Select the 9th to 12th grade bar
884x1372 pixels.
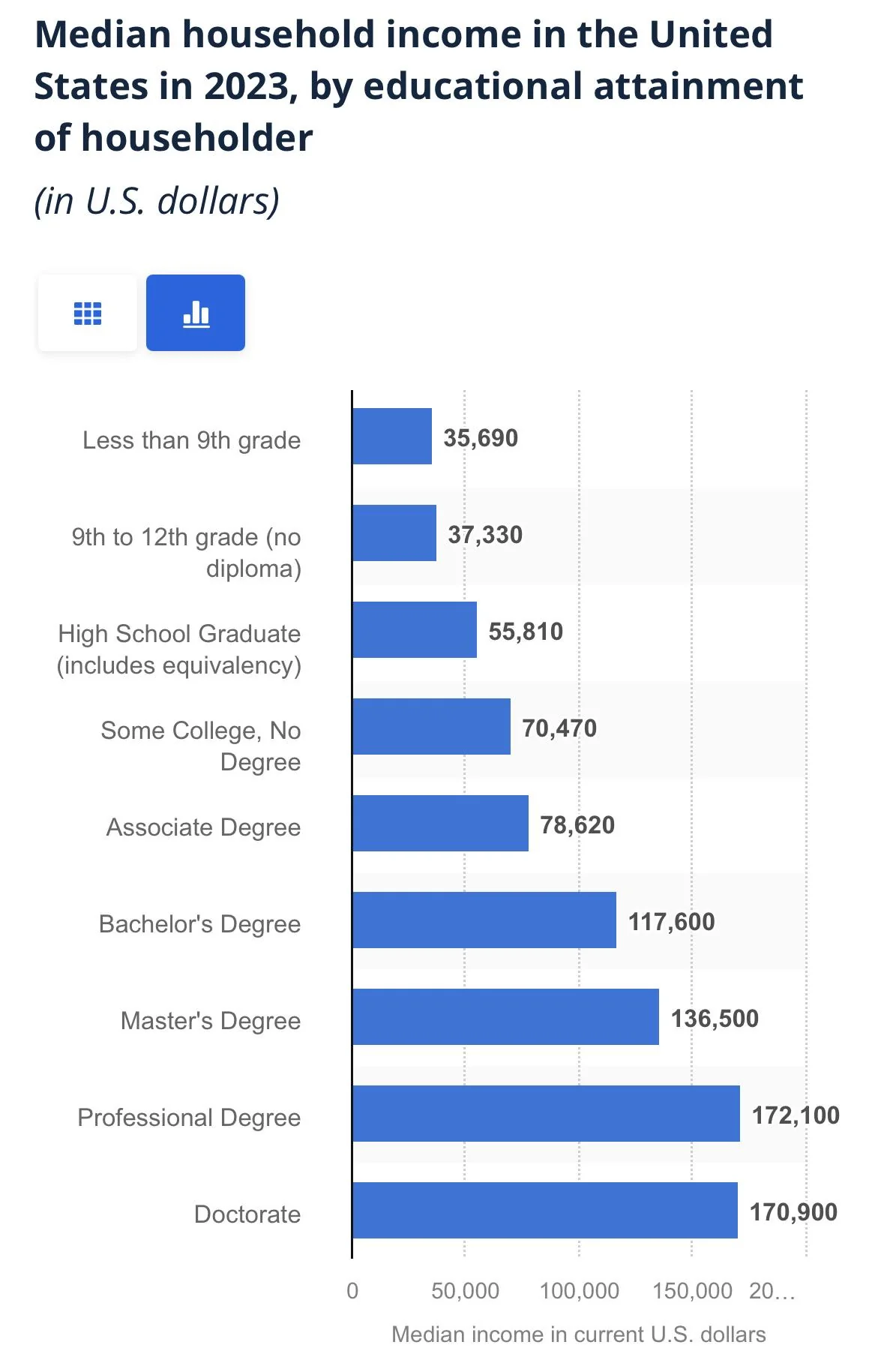[x=394, y=533]
